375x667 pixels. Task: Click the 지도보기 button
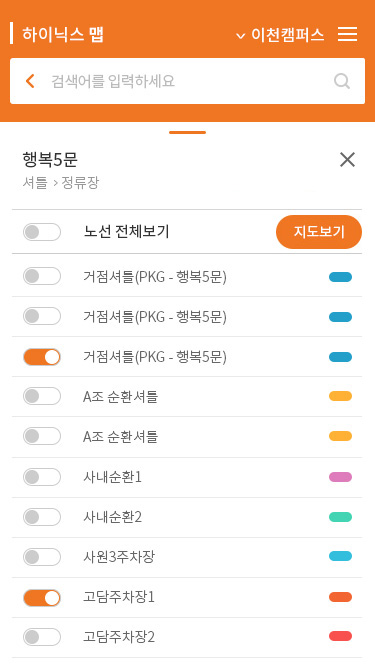(x=319, y=232)
